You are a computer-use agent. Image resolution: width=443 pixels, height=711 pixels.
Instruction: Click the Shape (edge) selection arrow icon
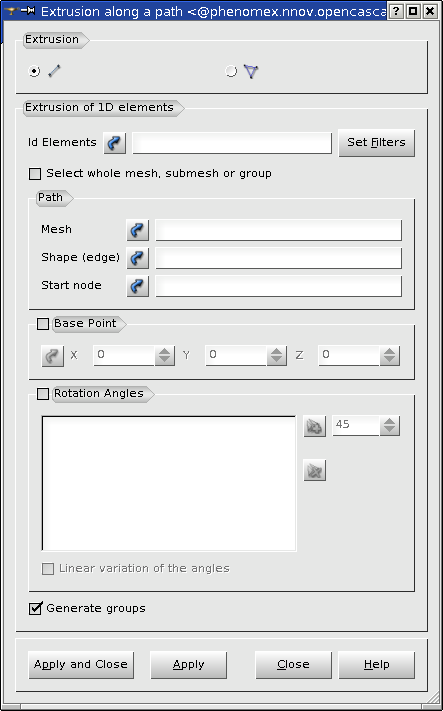click(137, 258)
